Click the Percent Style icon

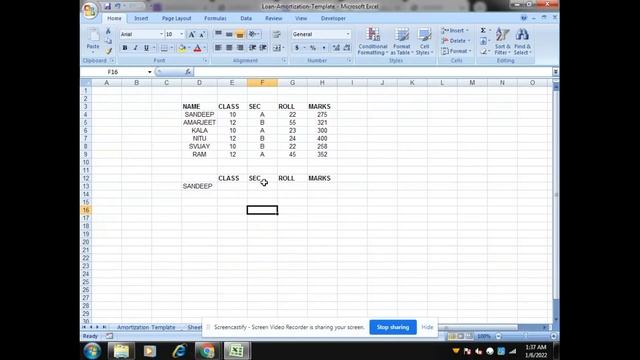(x=313, y=48)
